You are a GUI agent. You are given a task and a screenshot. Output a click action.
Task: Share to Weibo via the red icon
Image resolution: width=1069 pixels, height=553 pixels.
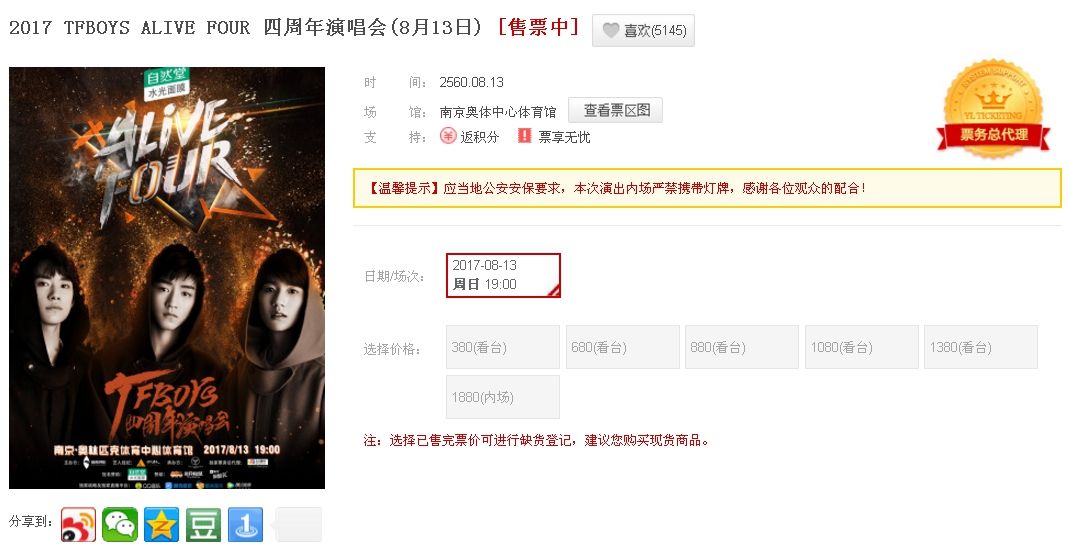click(x=78, y=524)
